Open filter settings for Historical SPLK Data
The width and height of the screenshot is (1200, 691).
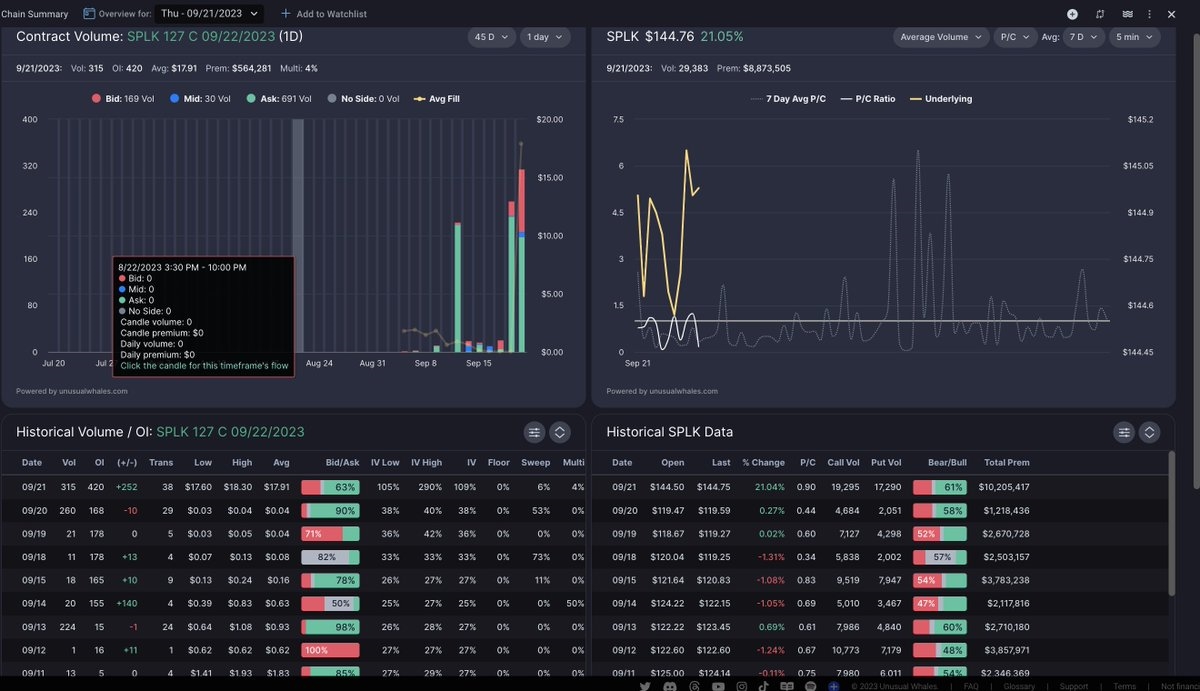coord(1125,432)
